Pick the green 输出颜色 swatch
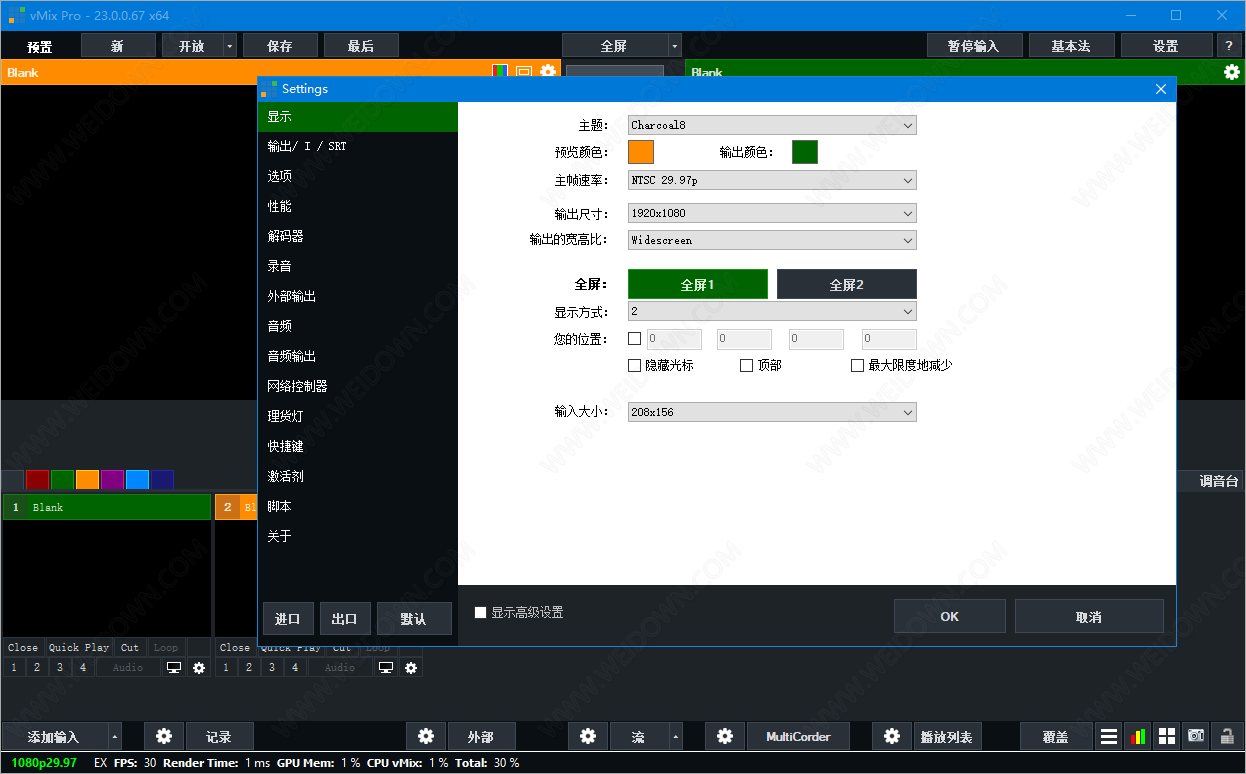Viewport: 1246px width, 774px height. click(x=805, y=152)
